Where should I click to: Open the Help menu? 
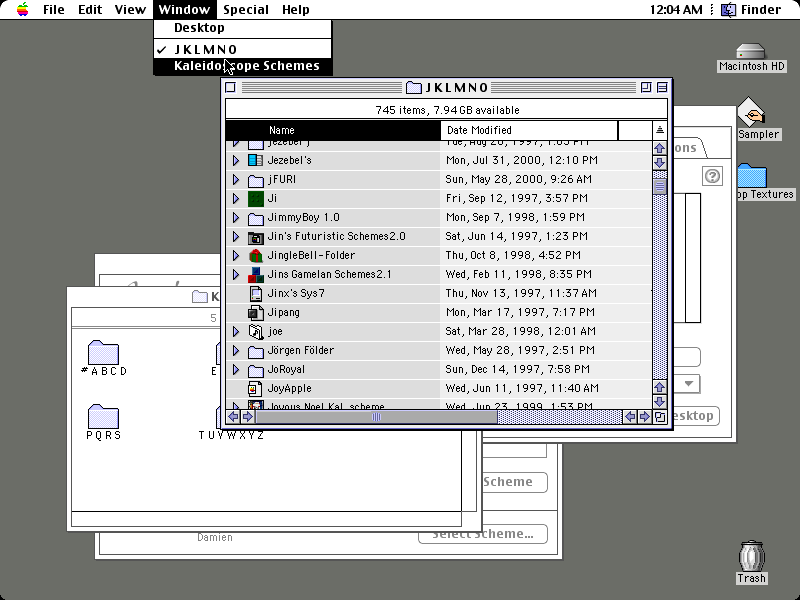tap(296, 9)
